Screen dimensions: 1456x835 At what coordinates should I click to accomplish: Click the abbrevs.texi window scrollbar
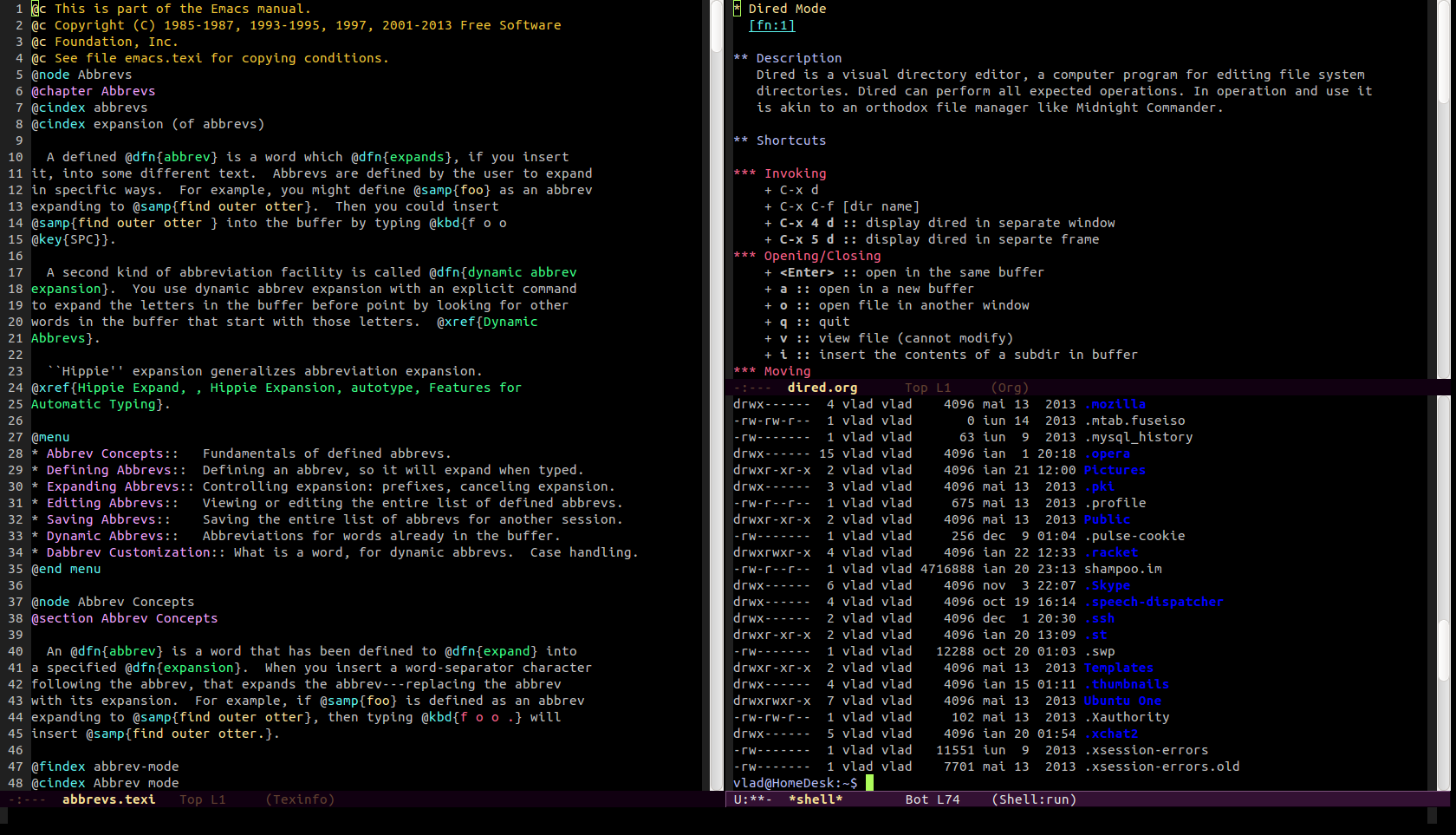click(716, 395)
